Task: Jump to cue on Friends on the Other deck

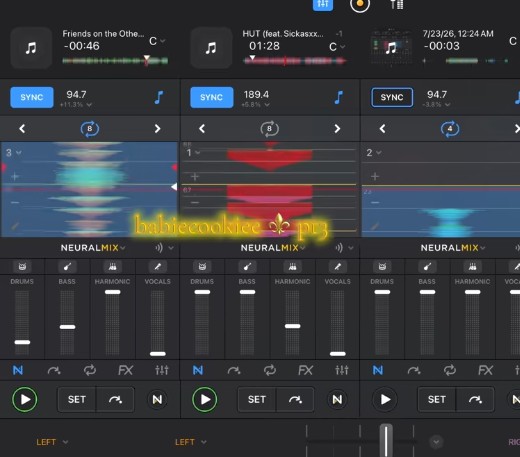Action: [x=115, y=399]
